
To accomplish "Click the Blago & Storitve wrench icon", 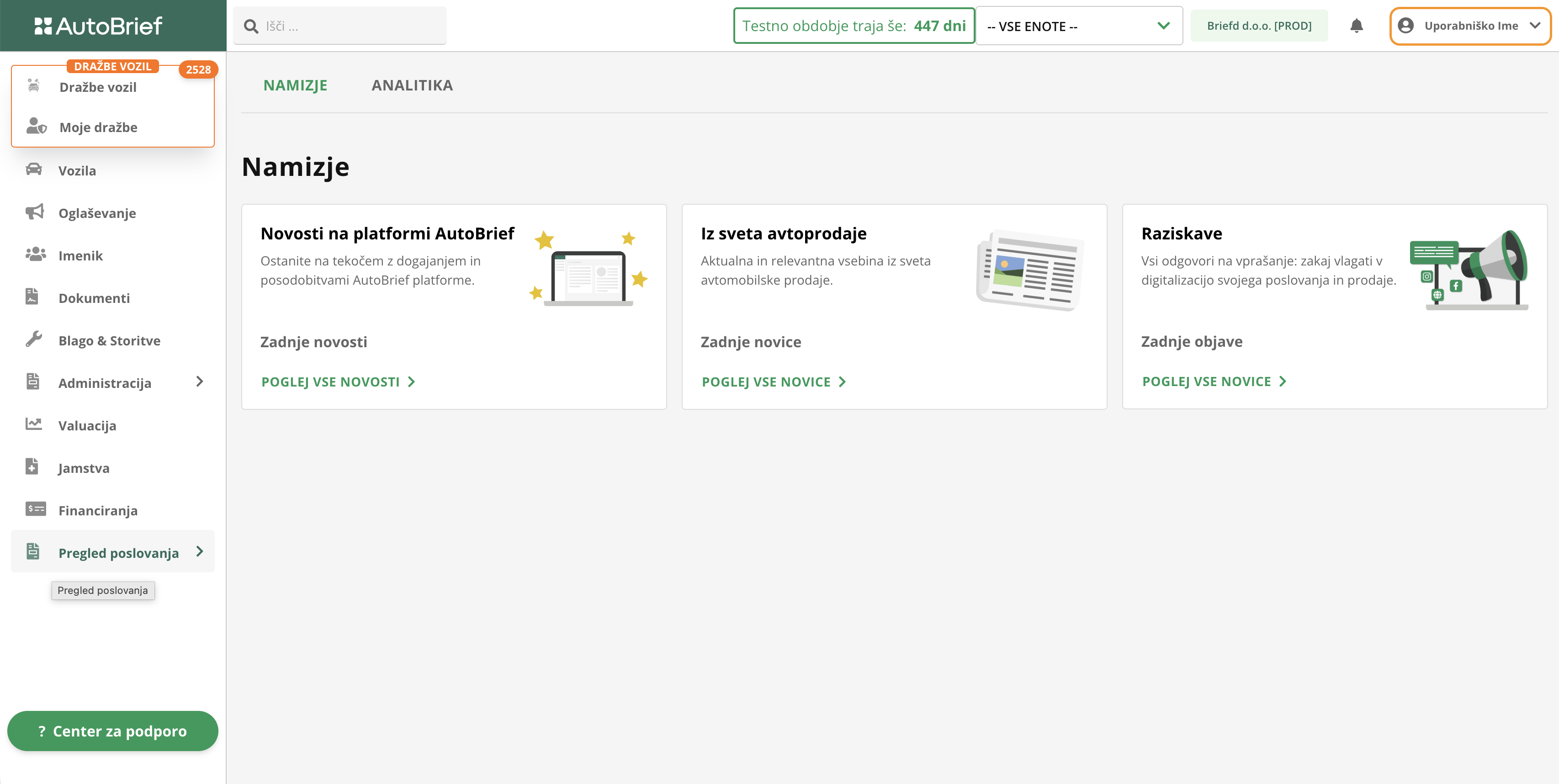I will click(34, 339).
